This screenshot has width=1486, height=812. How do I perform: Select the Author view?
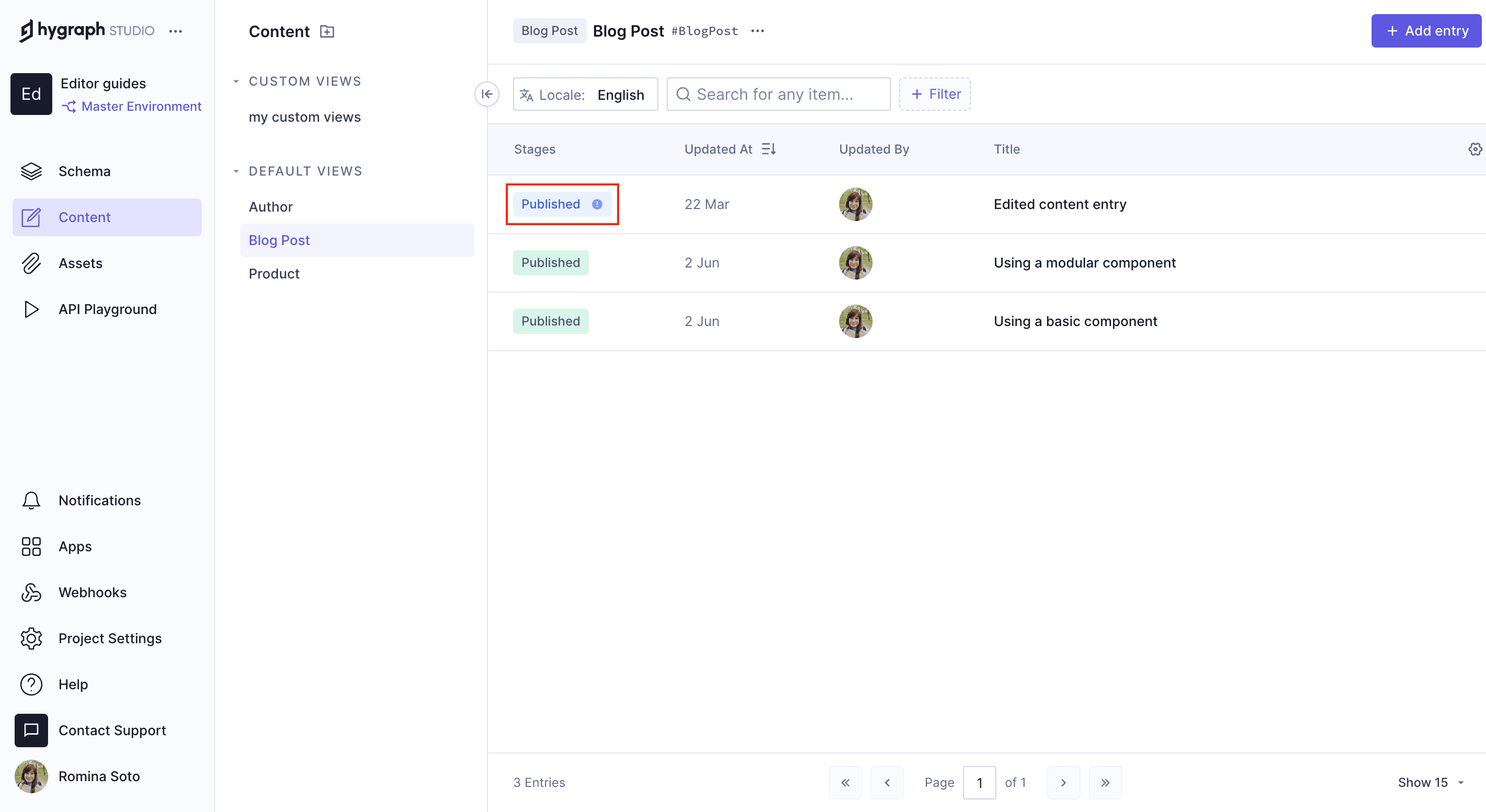271,206
